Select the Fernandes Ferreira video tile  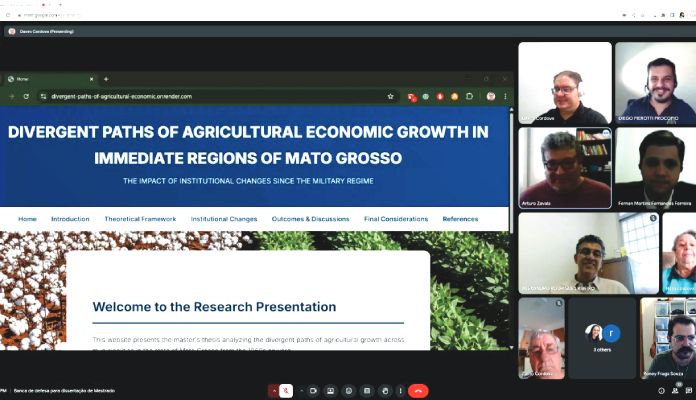coord(655,168)
